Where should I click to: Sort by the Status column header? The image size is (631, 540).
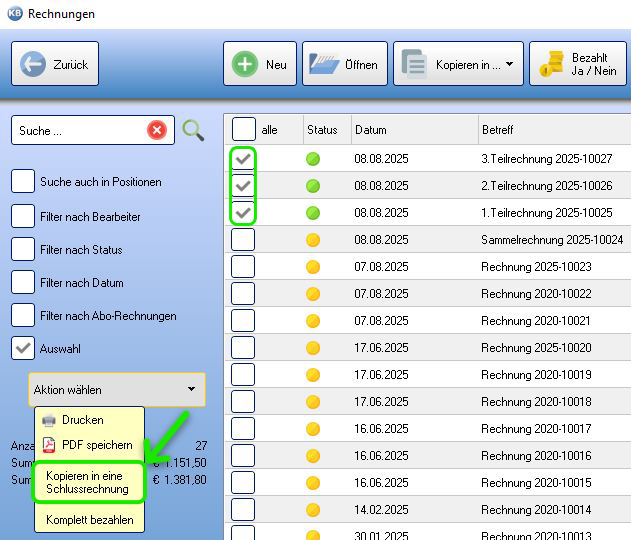[327, 130]
